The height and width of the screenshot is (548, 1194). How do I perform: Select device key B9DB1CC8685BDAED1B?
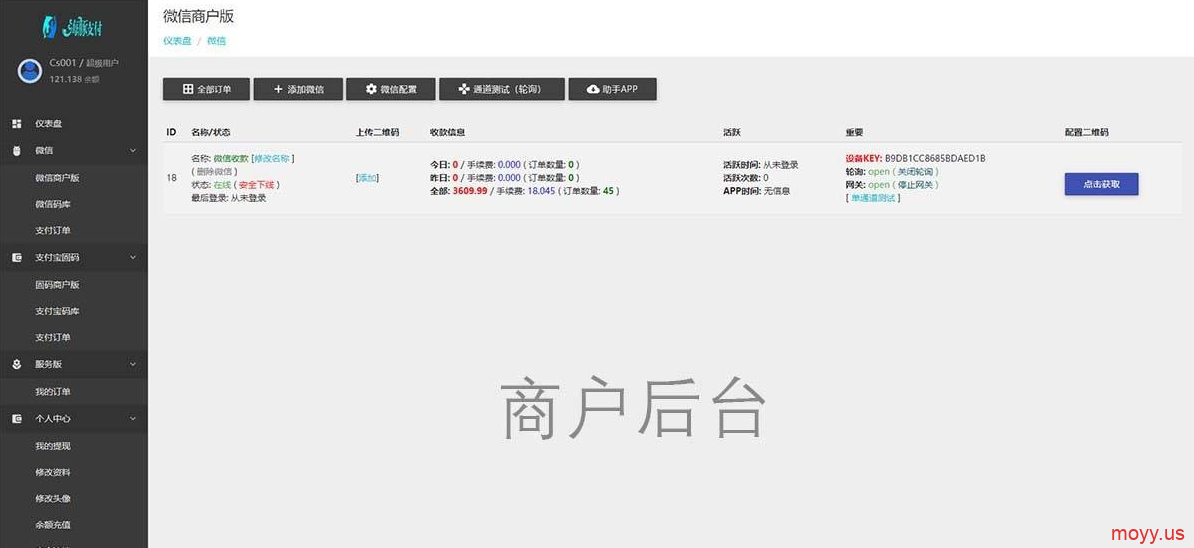click(x=935, y=158)
